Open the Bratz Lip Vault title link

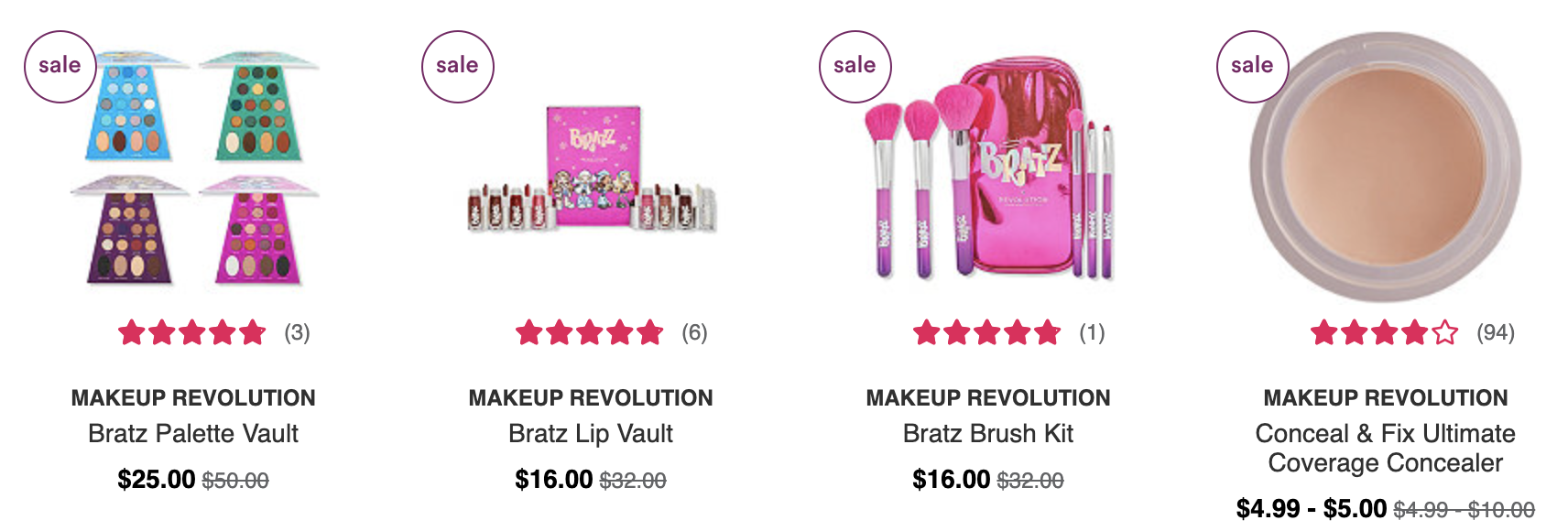pos(591,433)
